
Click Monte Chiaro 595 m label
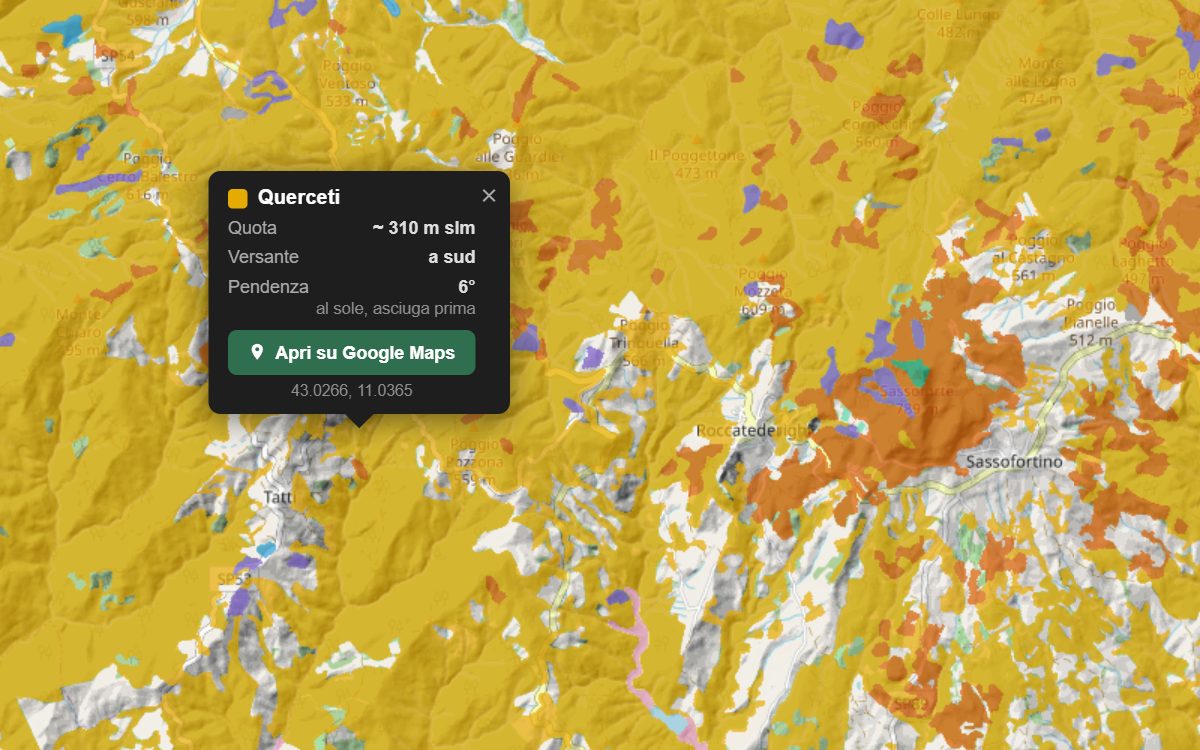tap(79, 331)
